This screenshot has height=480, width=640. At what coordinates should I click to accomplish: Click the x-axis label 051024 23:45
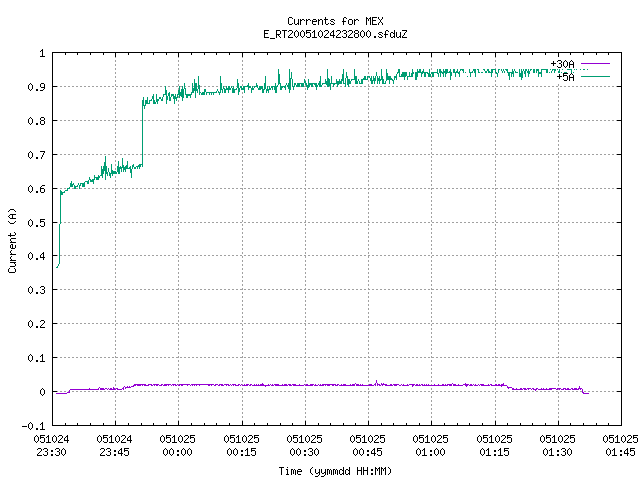tap(115, 446)
